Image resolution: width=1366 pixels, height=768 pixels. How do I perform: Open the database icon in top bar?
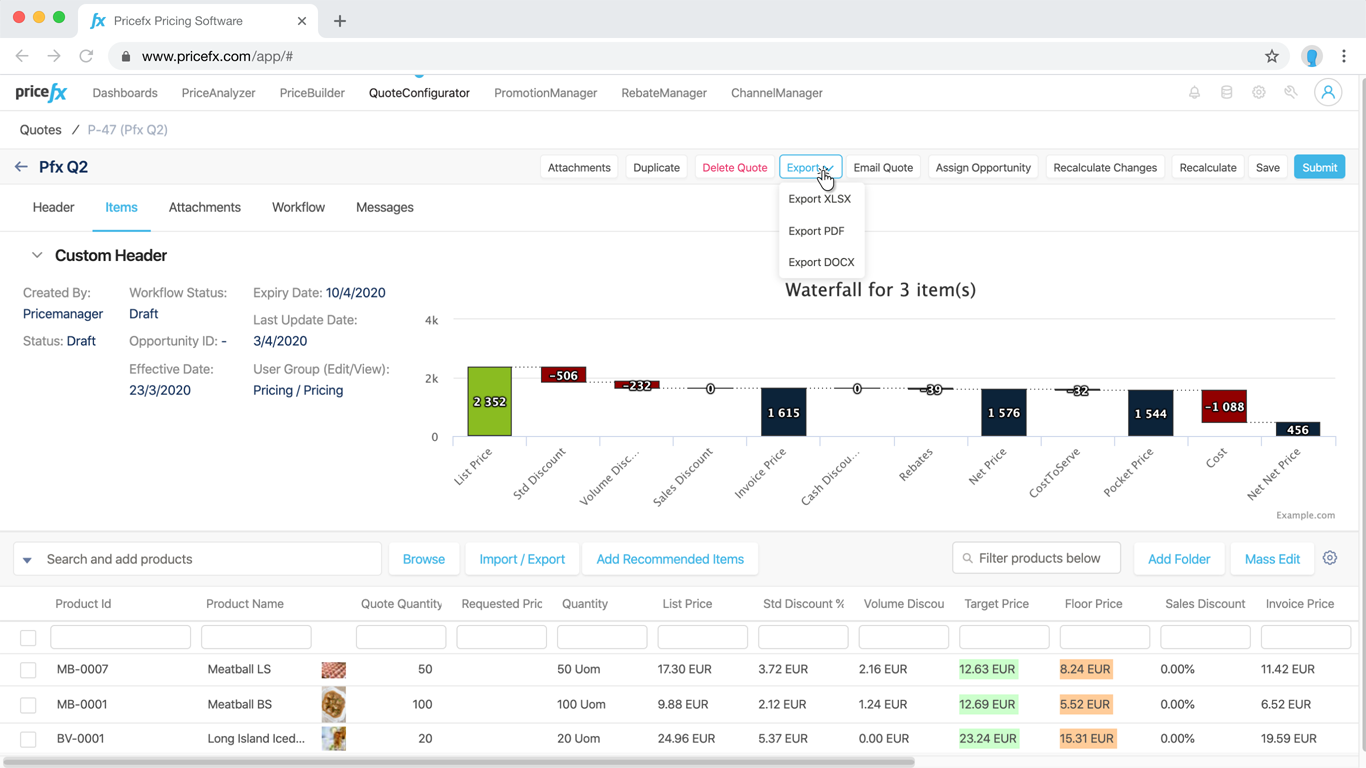tap(1226, 93)
